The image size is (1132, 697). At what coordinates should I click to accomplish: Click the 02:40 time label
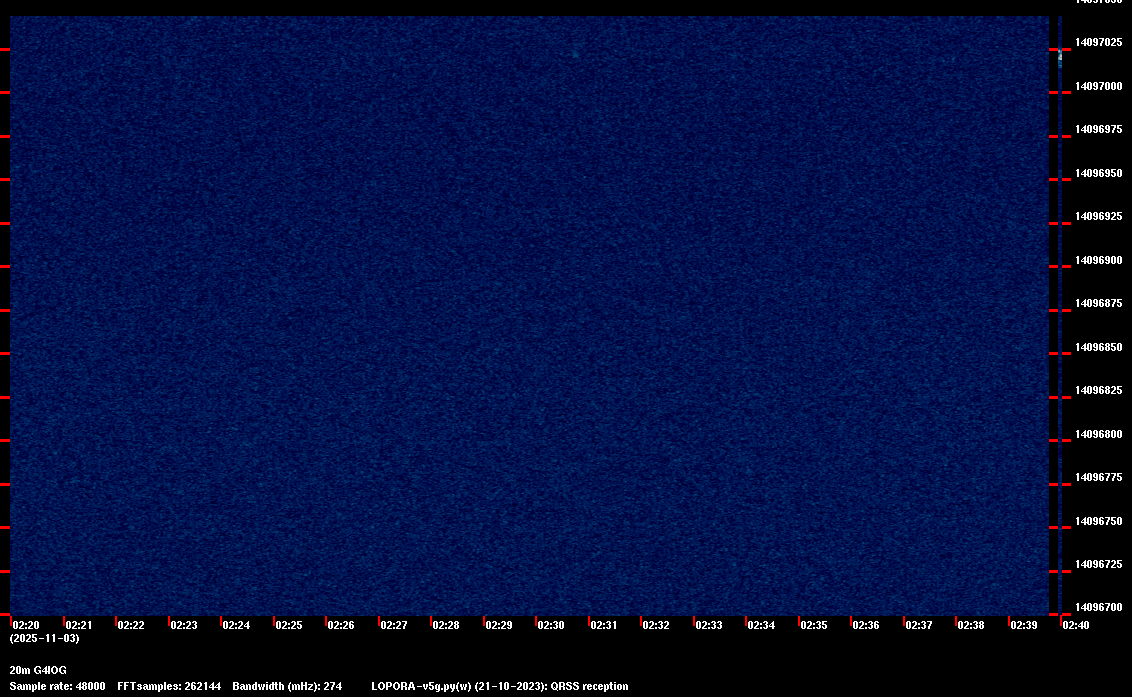[x=1076, y=625]
